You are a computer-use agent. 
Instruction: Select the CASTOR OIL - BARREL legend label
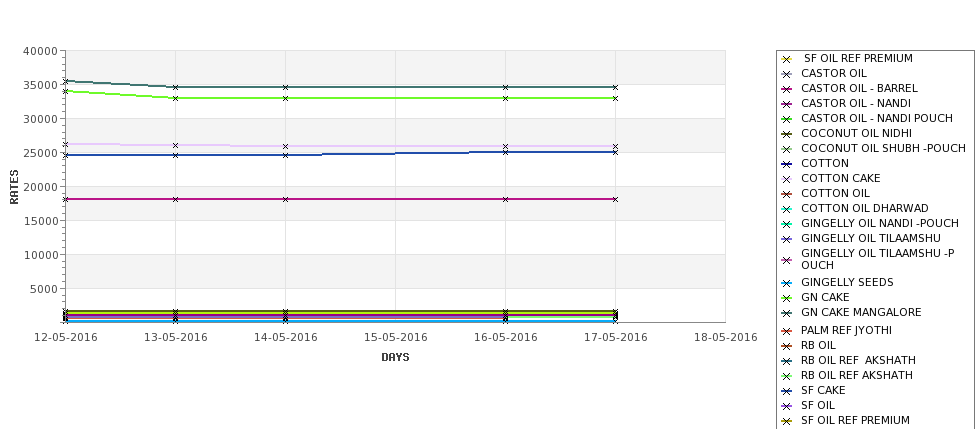coord(859,88)
